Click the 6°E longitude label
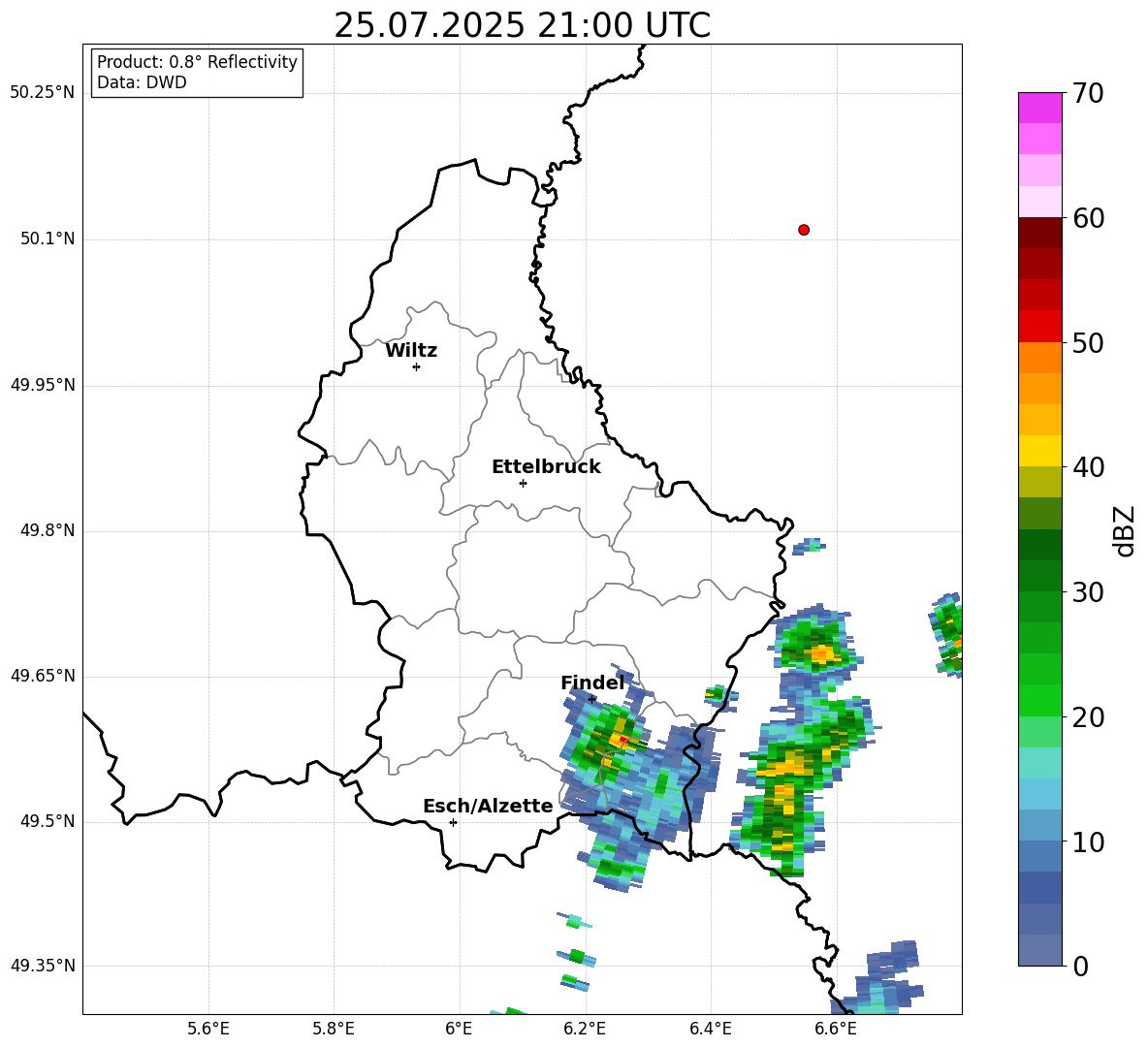 coord(459,1029)
